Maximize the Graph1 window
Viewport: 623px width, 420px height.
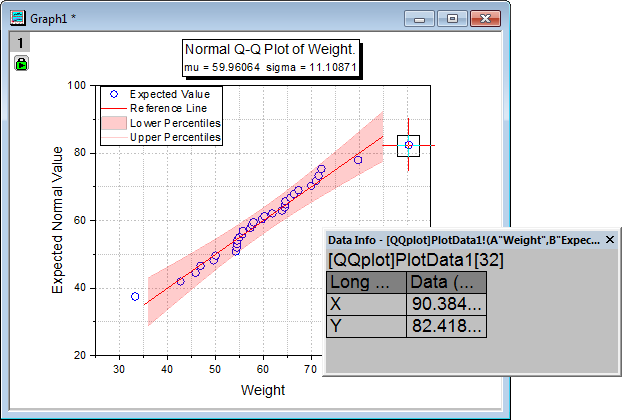[x=452, y=17]
